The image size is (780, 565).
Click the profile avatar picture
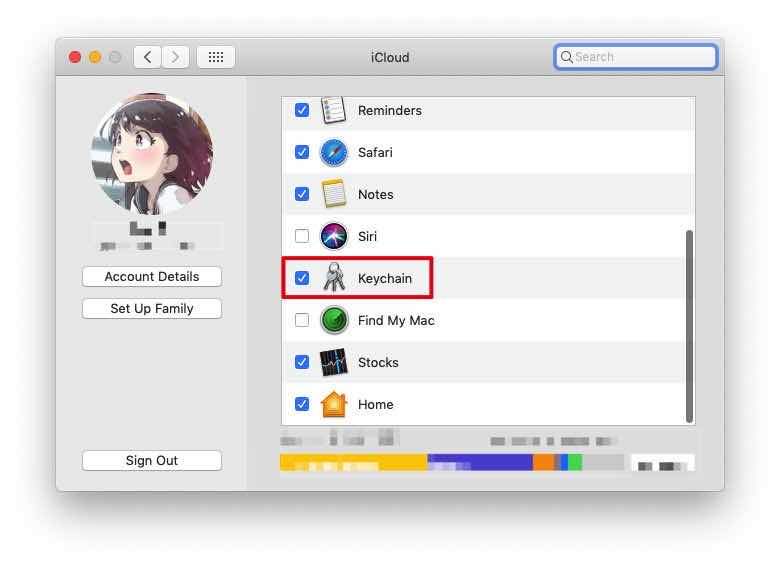tap(152, 153)
